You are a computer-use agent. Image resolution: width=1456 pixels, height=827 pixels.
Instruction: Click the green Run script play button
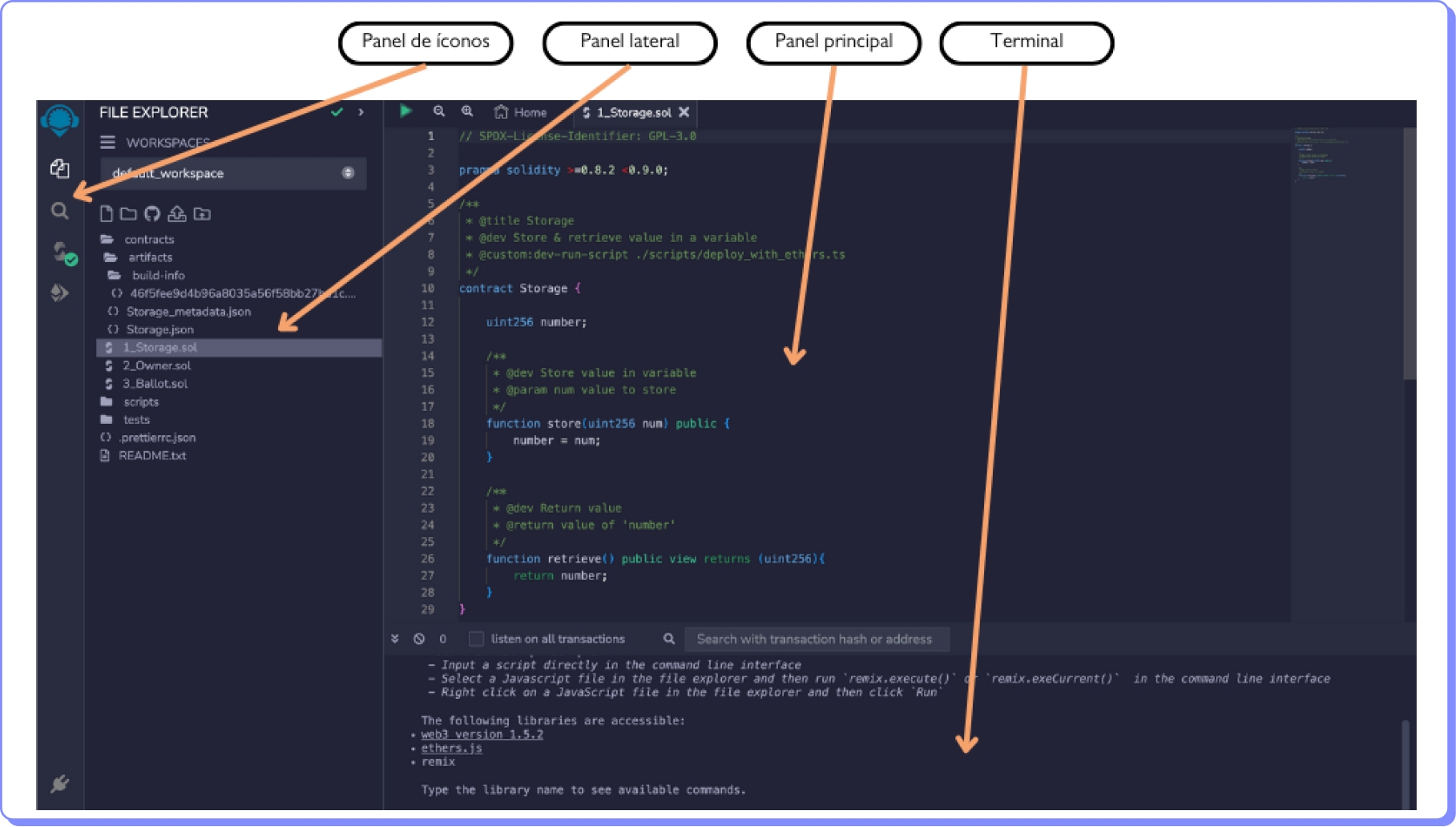406,111
